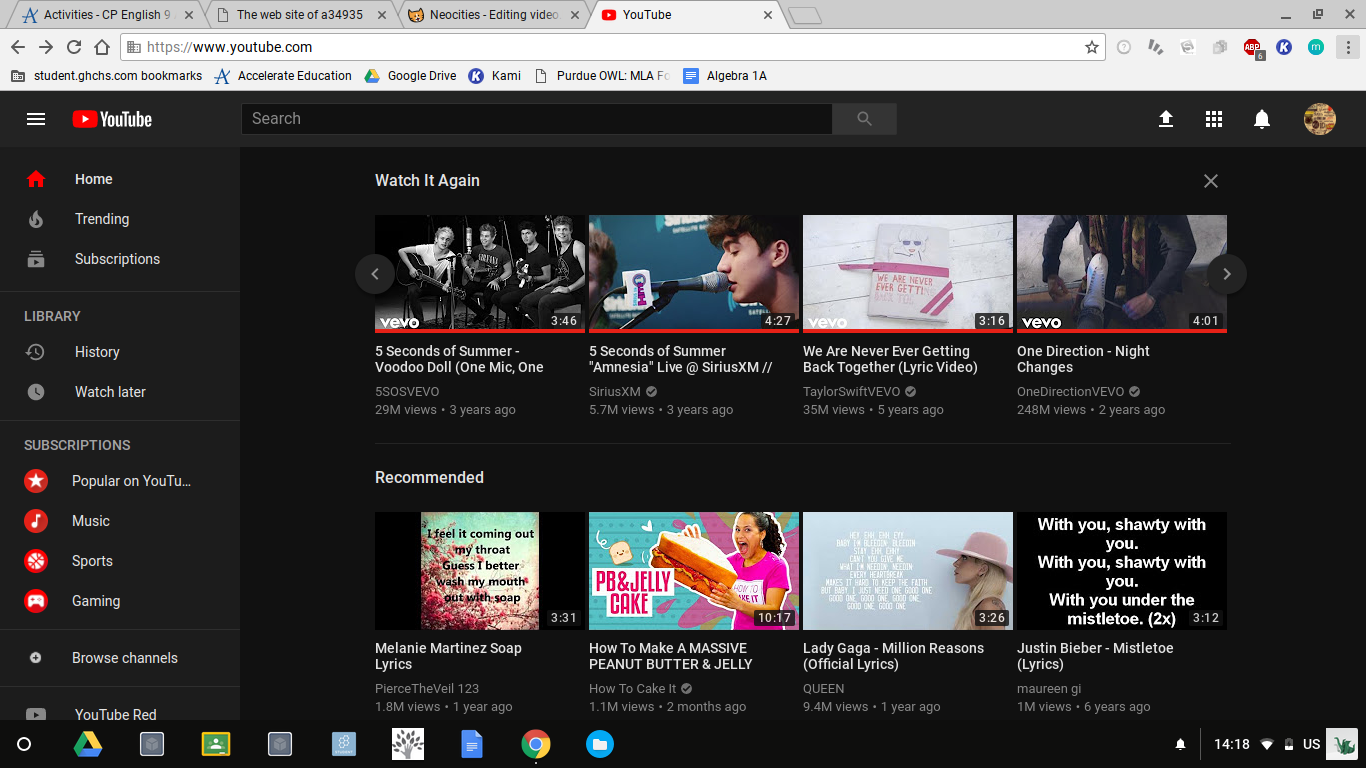Image resolution: width=1366 pixels, height=768 pixels.
Task: Click the browser home icon
Action: click(x=102, y=47)
